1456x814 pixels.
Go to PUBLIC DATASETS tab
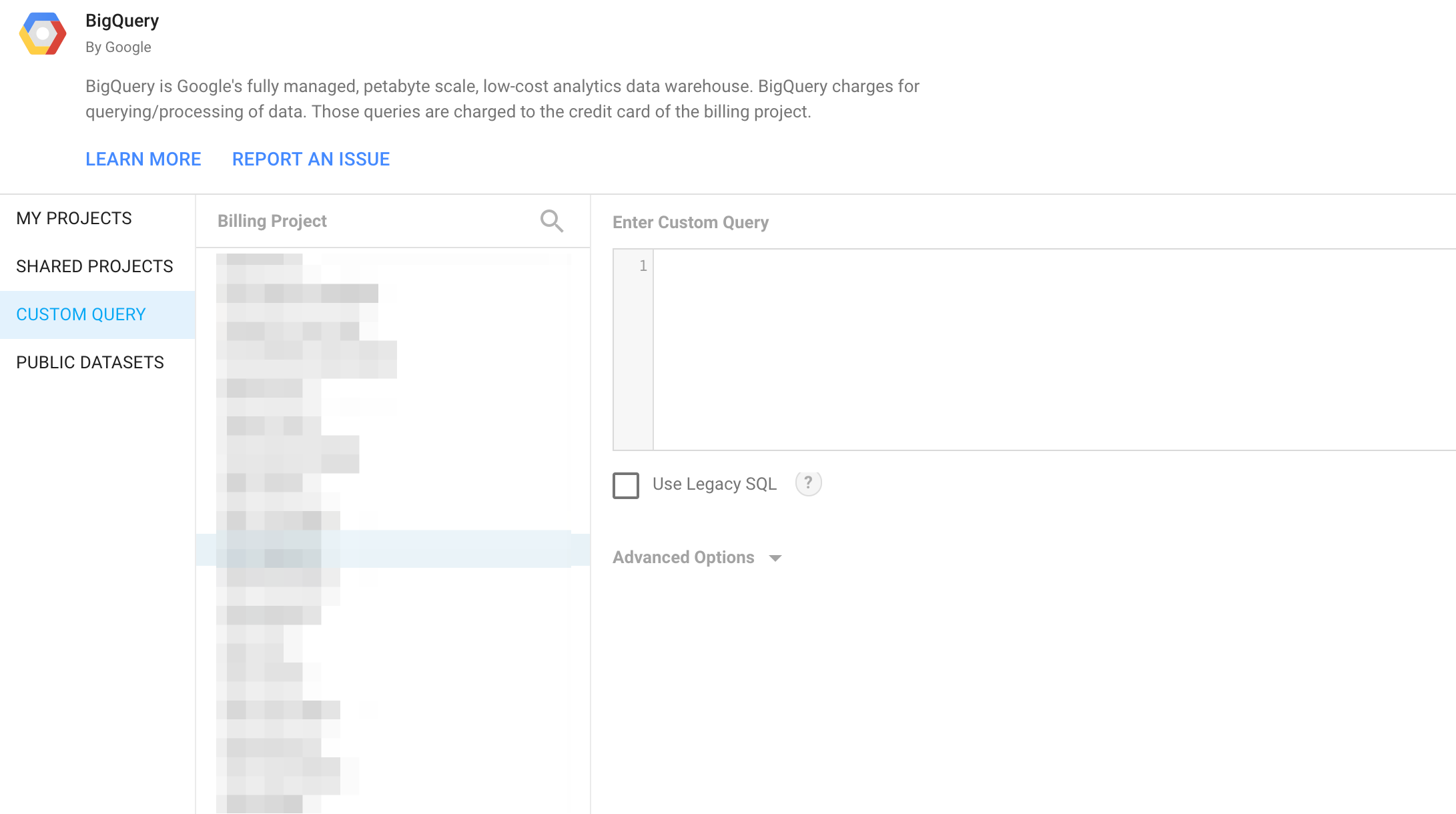[x=97, y=363]
